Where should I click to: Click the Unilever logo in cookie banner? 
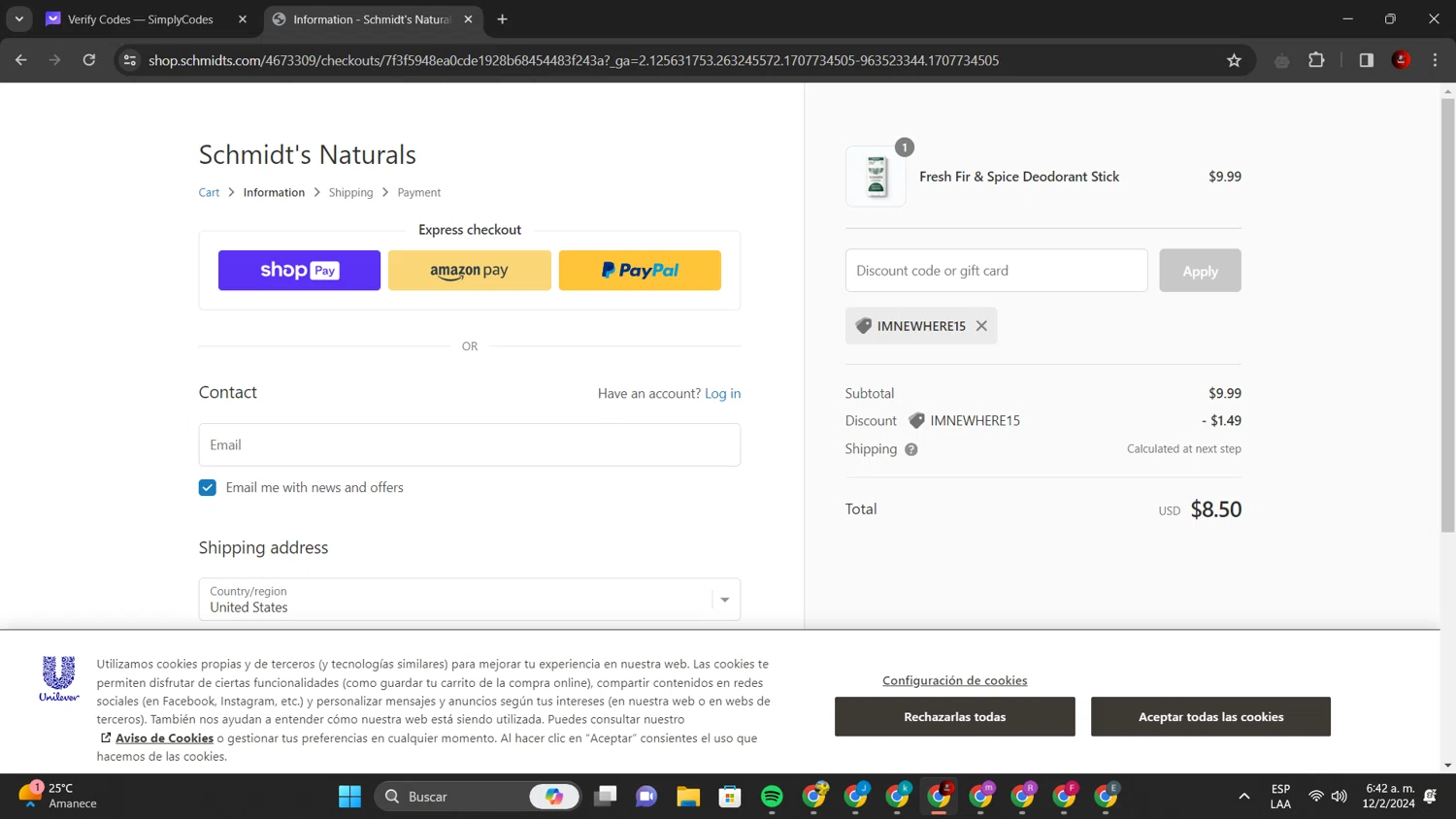pyautogui.click(x=59, y=678)
